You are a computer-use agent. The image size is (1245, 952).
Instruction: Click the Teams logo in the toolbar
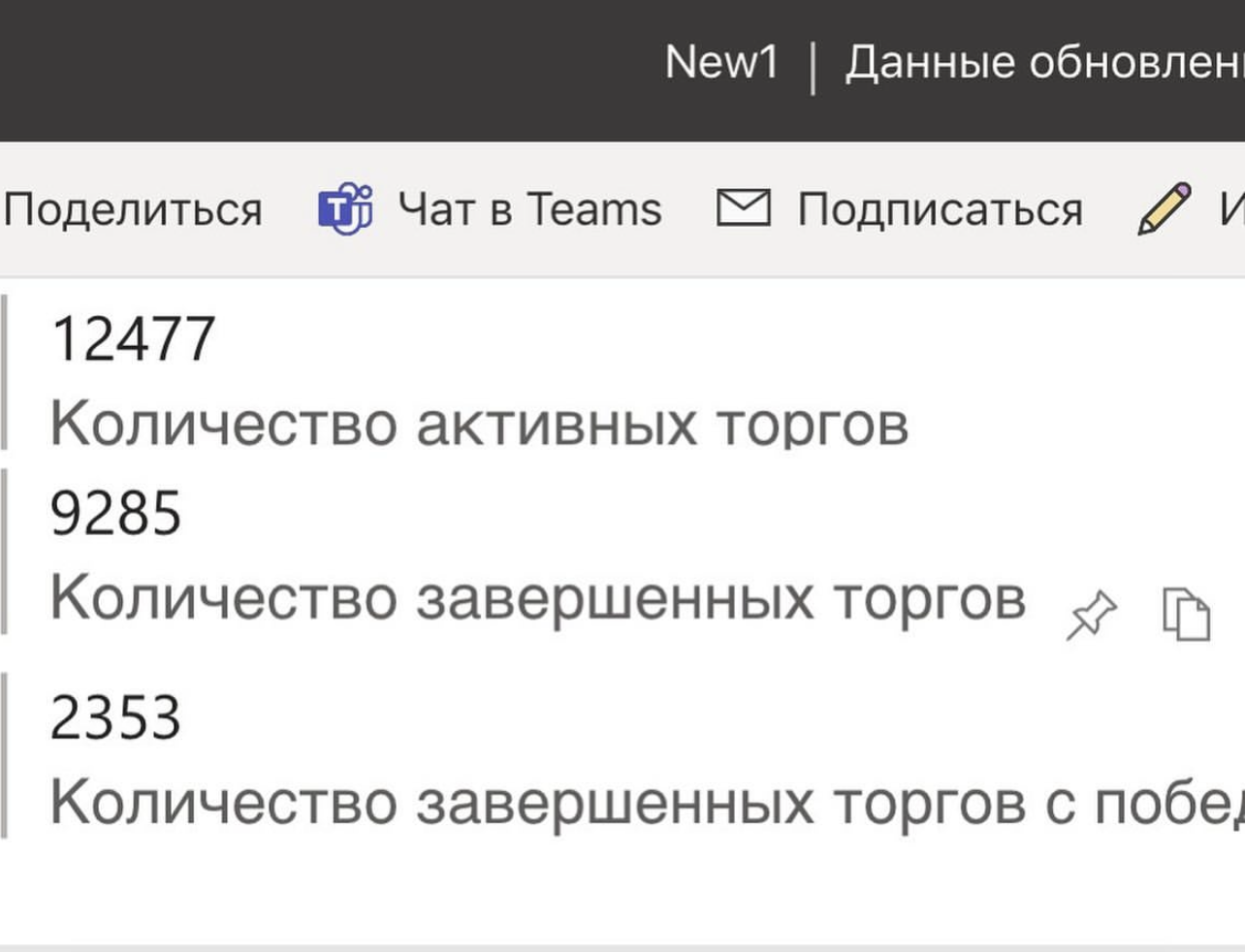click(344, 206)
